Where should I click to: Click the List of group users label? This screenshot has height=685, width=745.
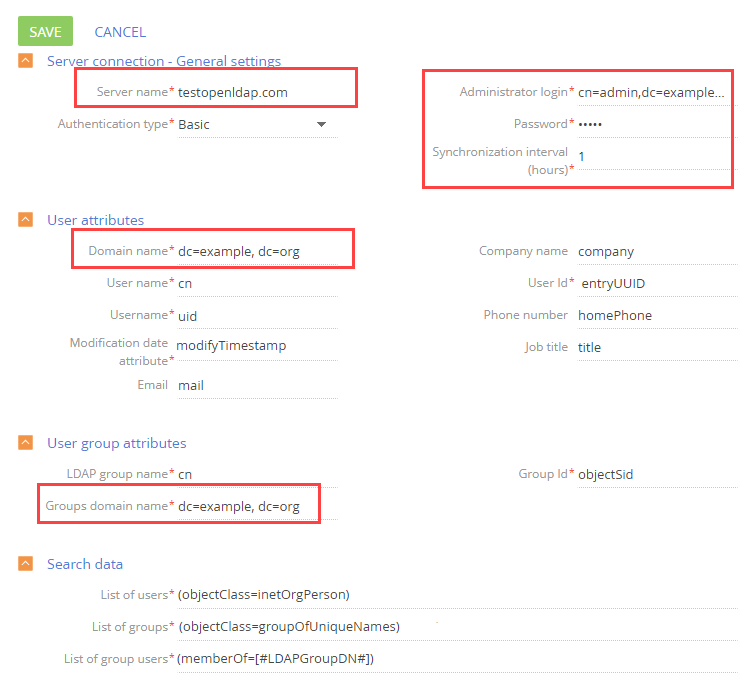click(116, 659)
